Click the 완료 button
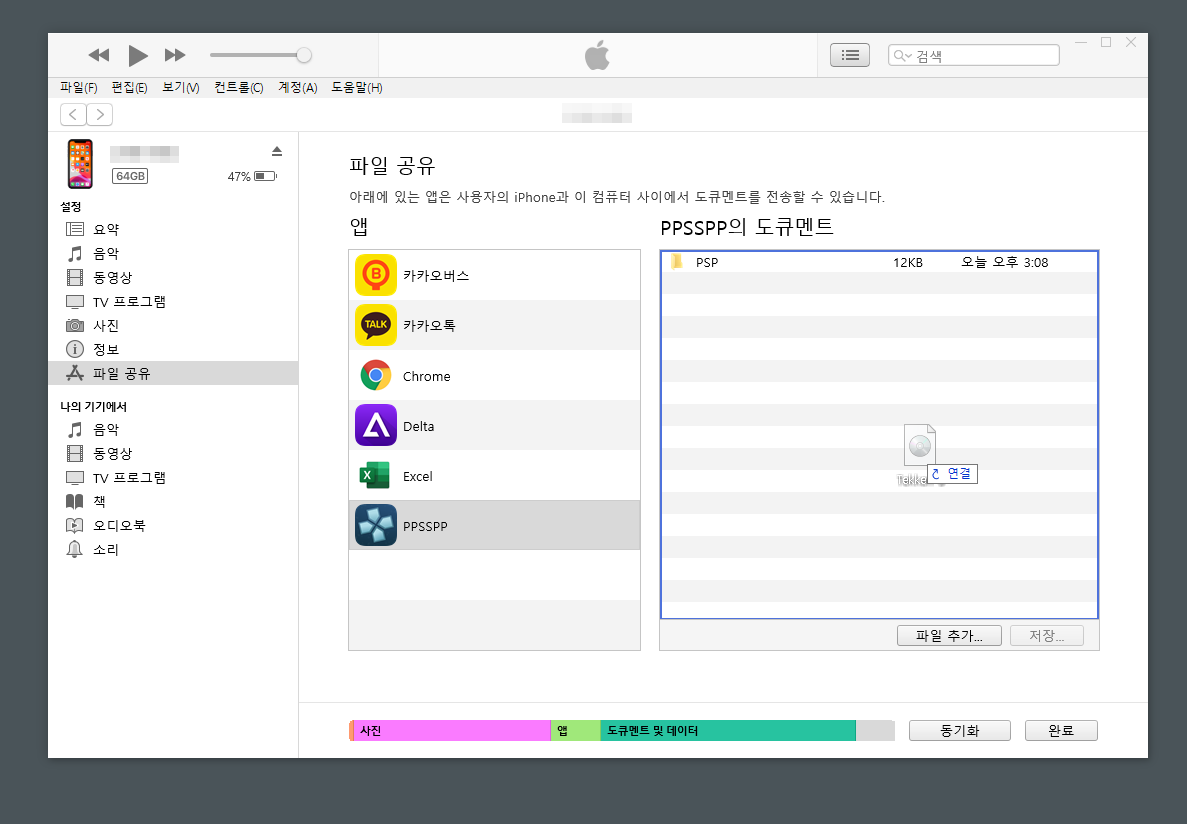 coord(1061,731)
